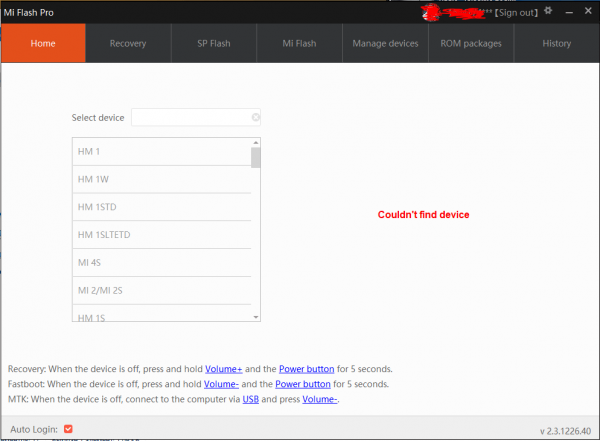Click the Sign out link

pos(516,13)
